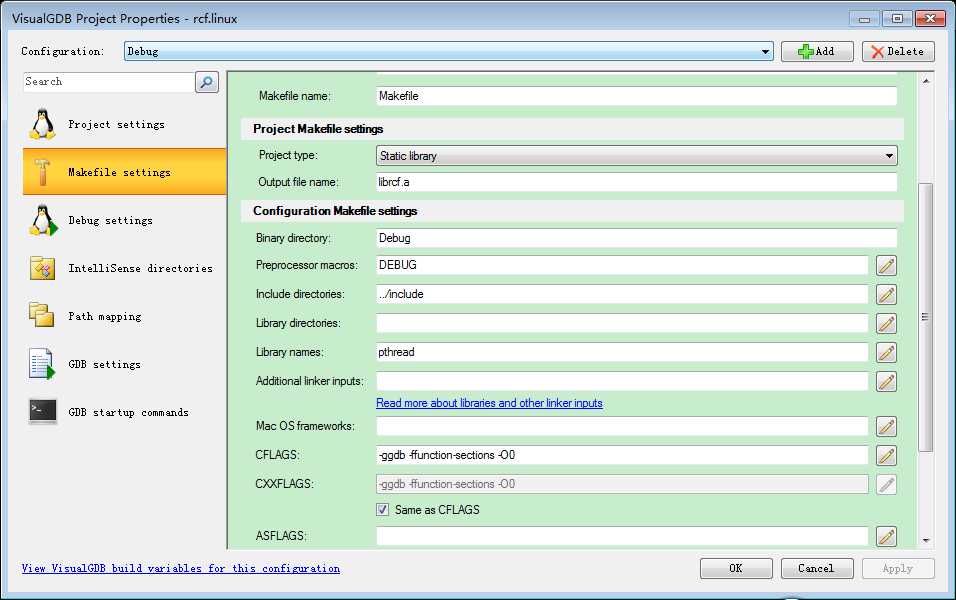The height and width of the screenshot is (600, 956).
Task: Click the Makefile name field
Action: coord(637,96)
